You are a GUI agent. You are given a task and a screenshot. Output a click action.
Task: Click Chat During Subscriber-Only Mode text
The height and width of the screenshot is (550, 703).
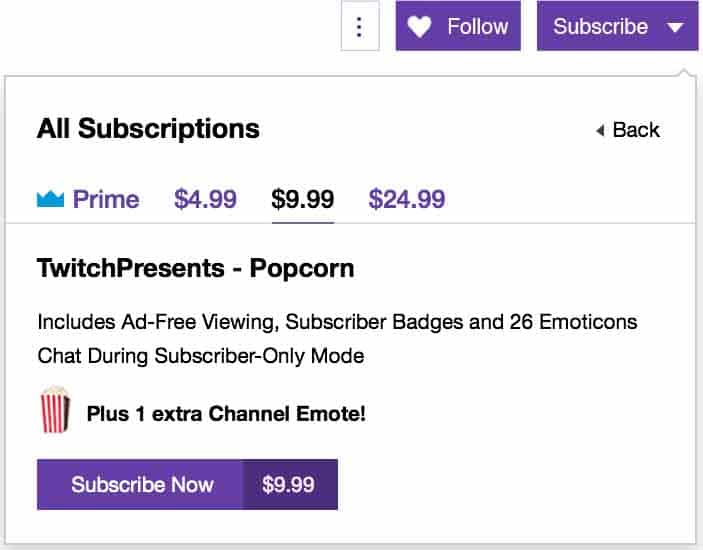[x=200, y=355]
